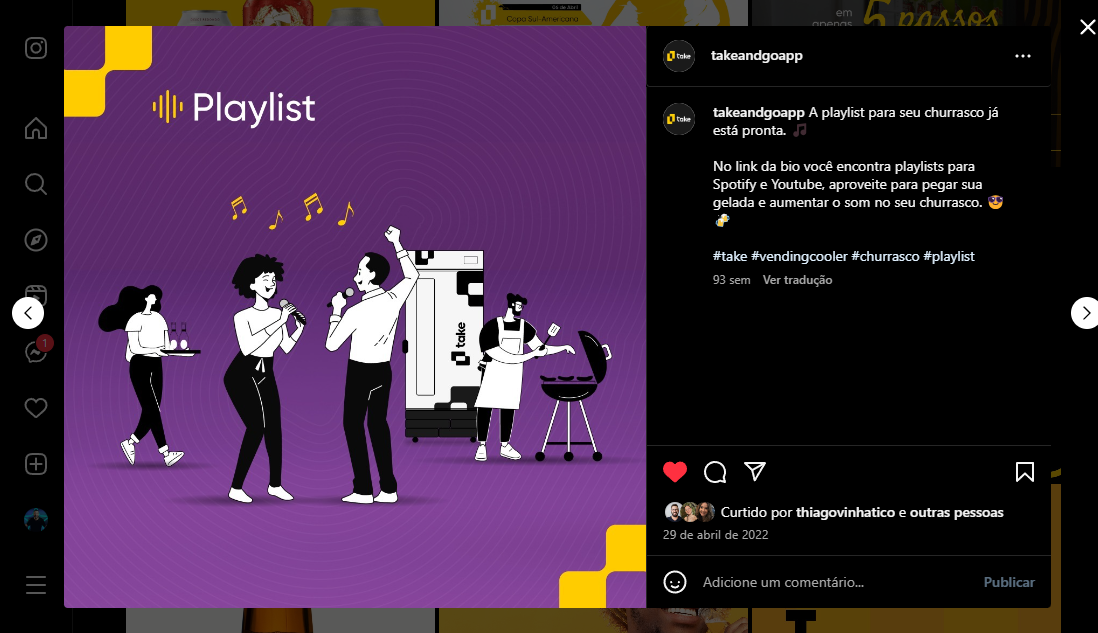The image size is (1098, 633).
Task: Click the comment bubble icon
Action: (x=715, y=472)
